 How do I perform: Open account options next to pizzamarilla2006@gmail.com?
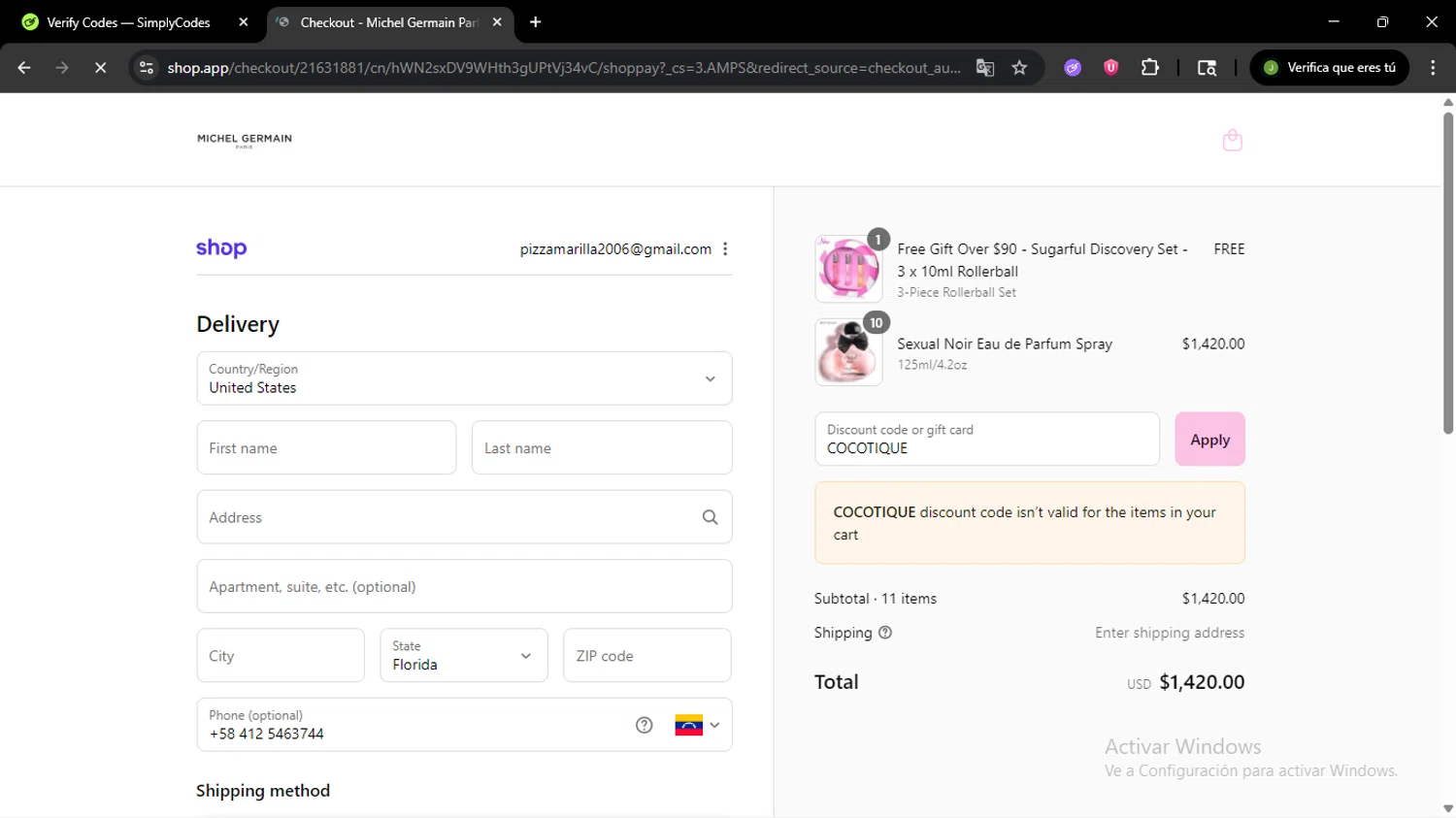(x=725, y=249)
